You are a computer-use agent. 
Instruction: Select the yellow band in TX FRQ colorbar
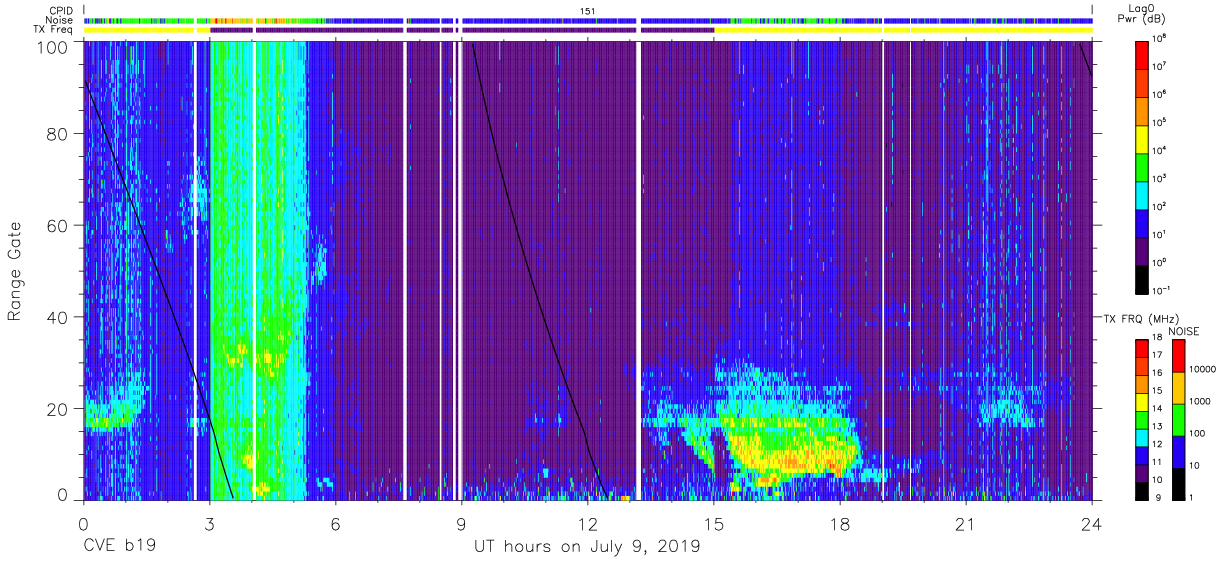pyautogui.click(x=1144, y=401)
